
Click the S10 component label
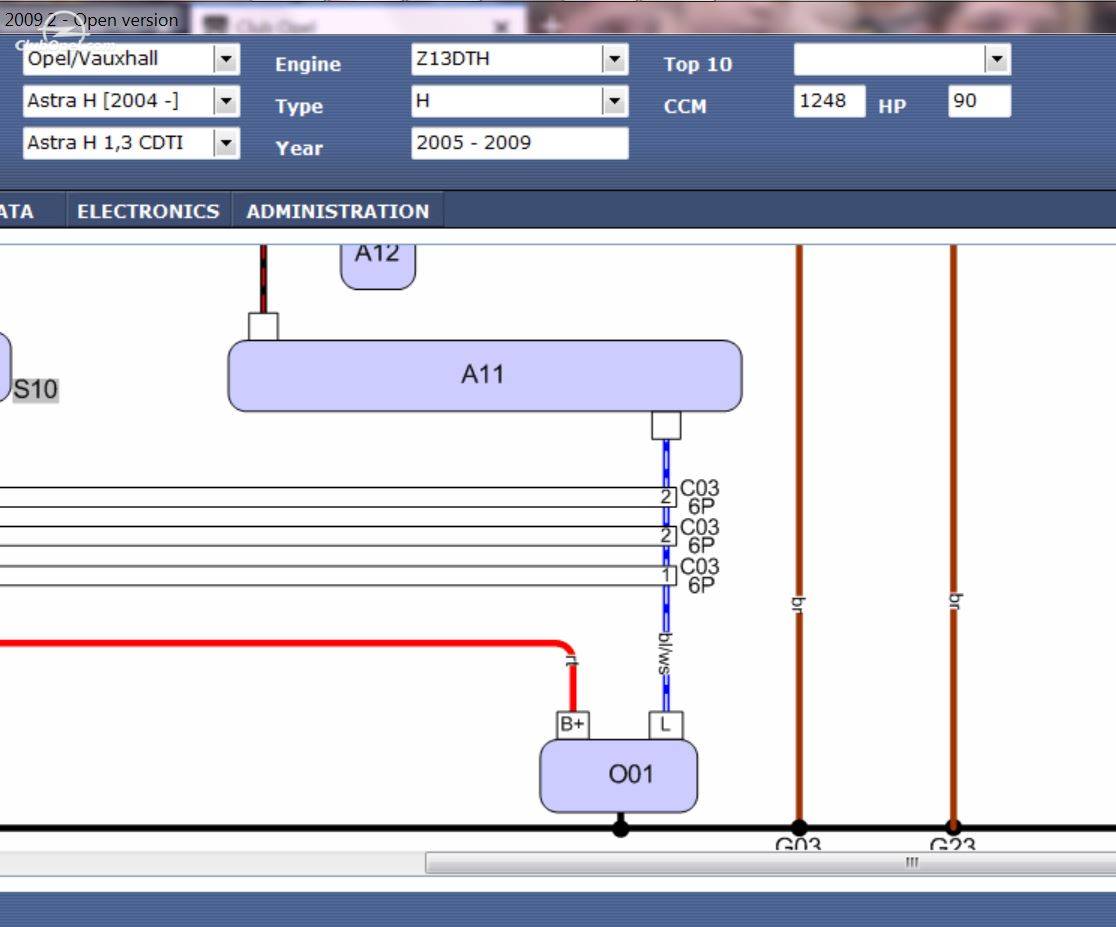pos(36,389)
